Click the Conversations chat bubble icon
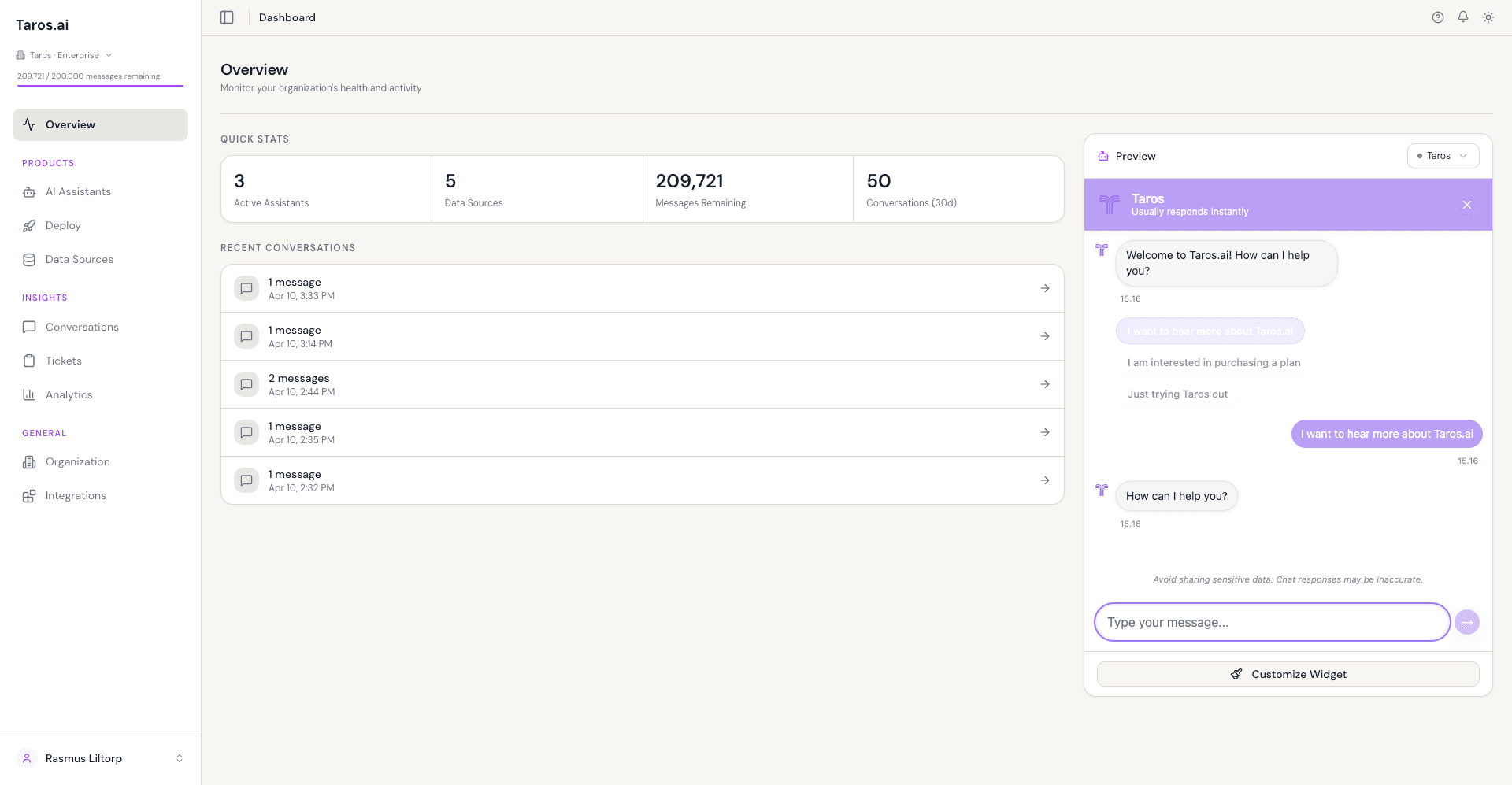Image resolution: width=1512 pixels, height=785 pixels. pos(29,327)
